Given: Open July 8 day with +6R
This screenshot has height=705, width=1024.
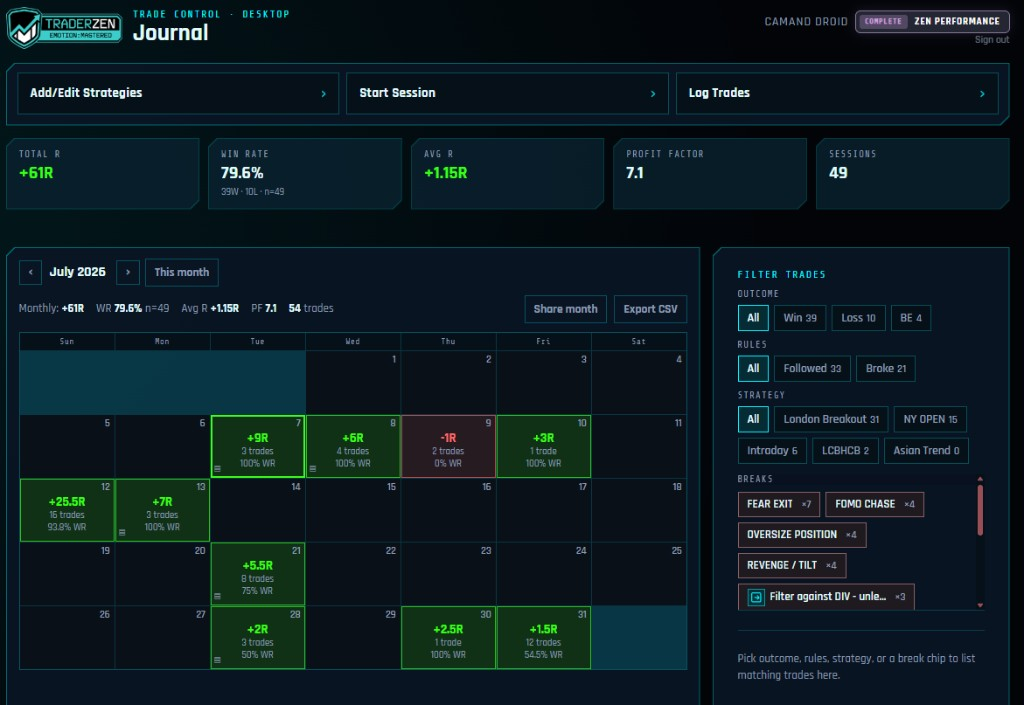Looking at the screenshot, I should point(353,446).
